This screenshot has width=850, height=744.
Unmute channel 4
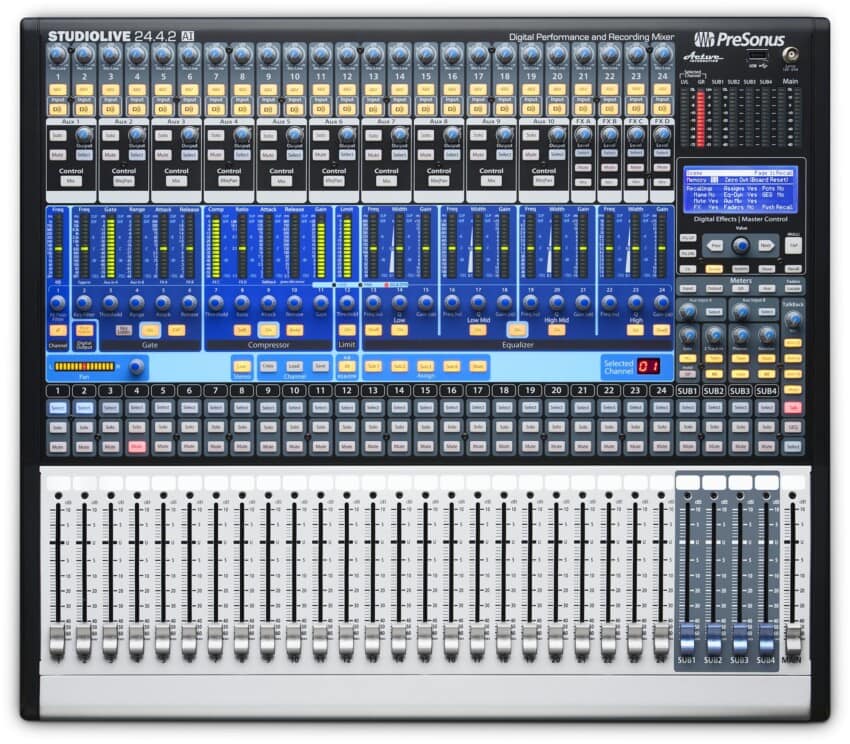click(135, 444)
